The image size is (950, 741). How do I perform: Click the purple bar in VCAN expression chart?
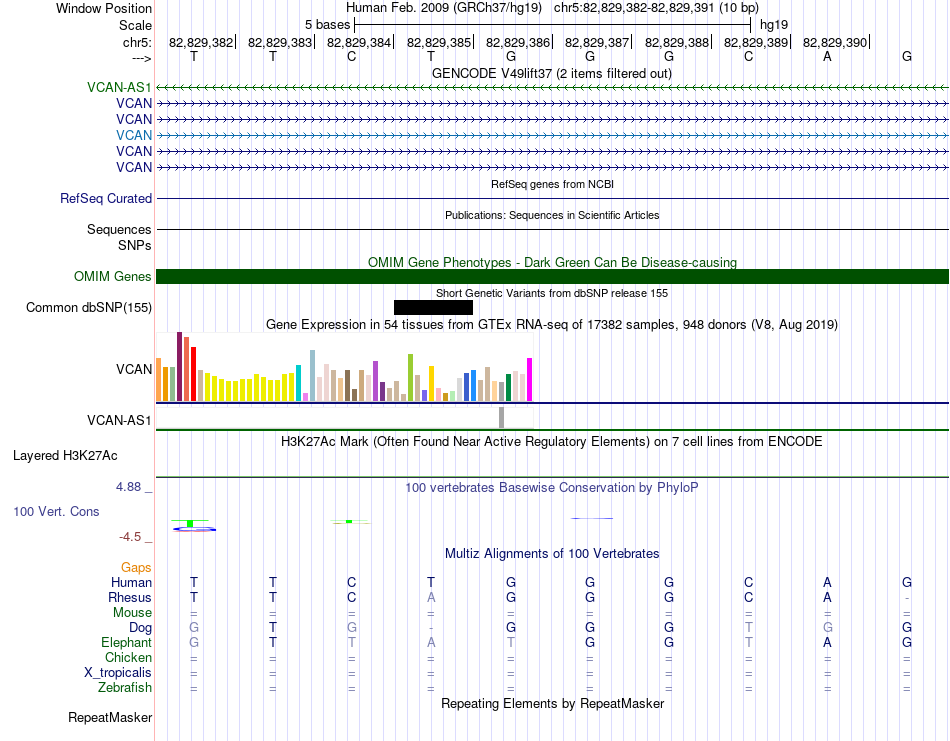point(375,380)
